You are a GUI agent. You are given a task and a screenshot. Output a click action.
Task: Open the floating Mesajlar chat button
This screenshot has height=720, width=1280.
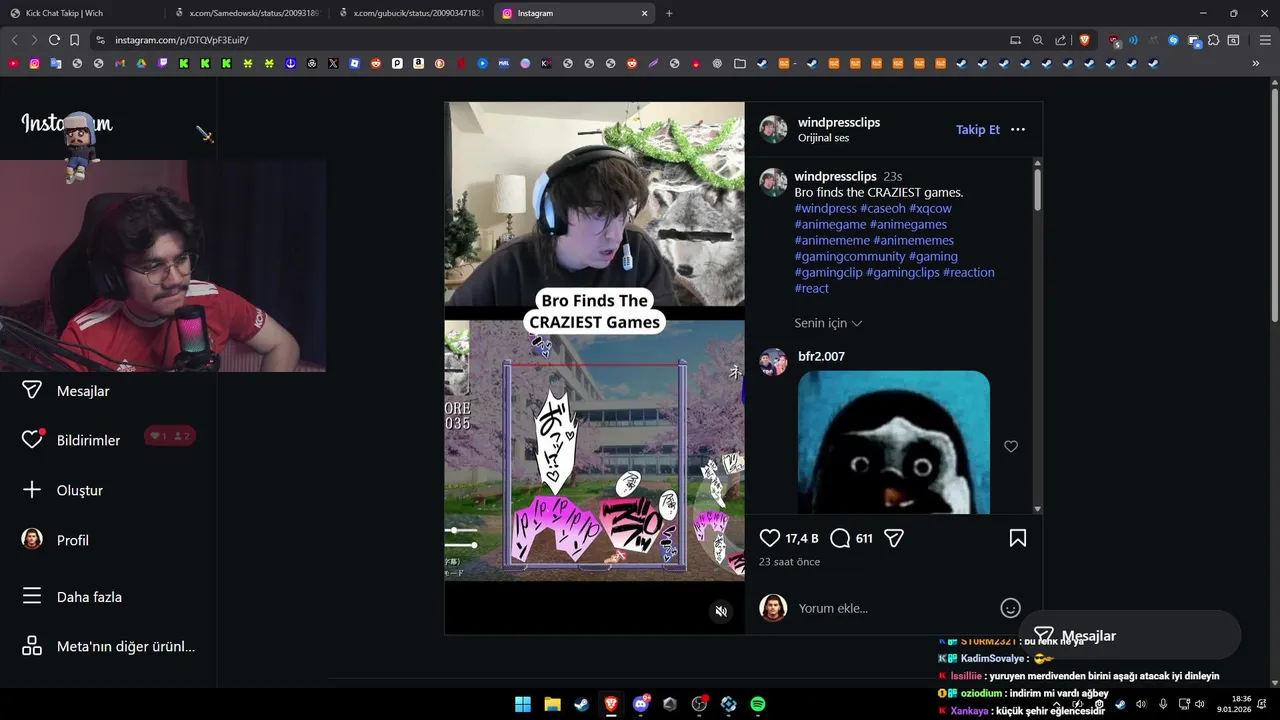click(1130, 636)
